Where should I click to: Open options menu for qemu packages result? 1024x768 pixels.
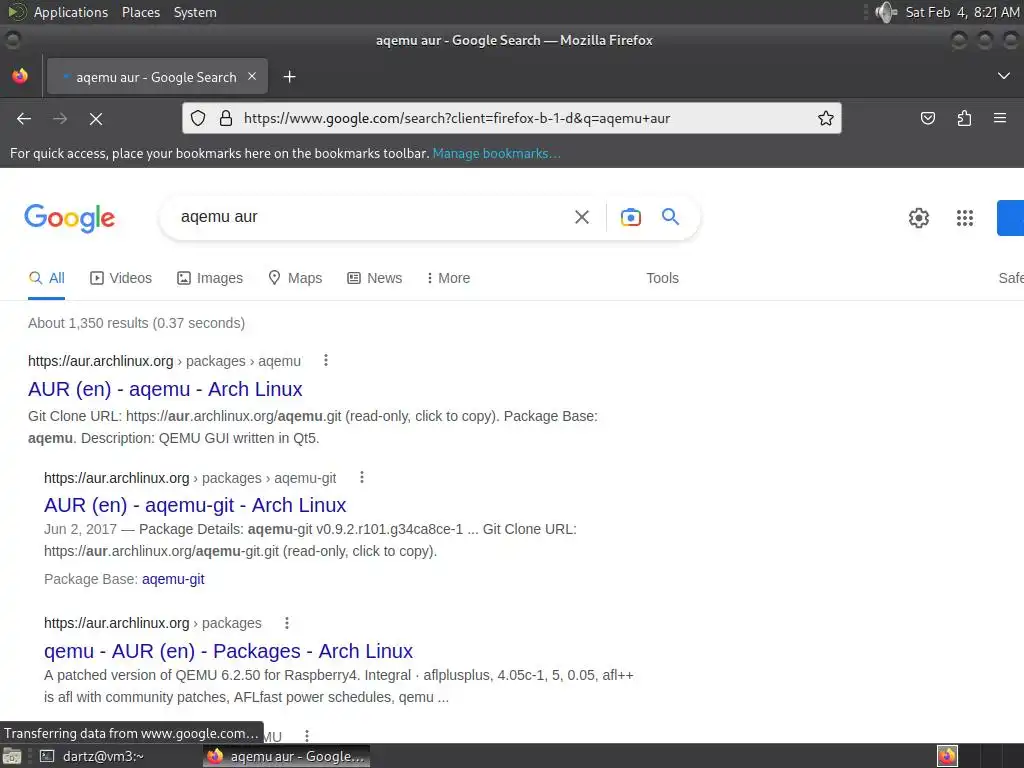287,623
